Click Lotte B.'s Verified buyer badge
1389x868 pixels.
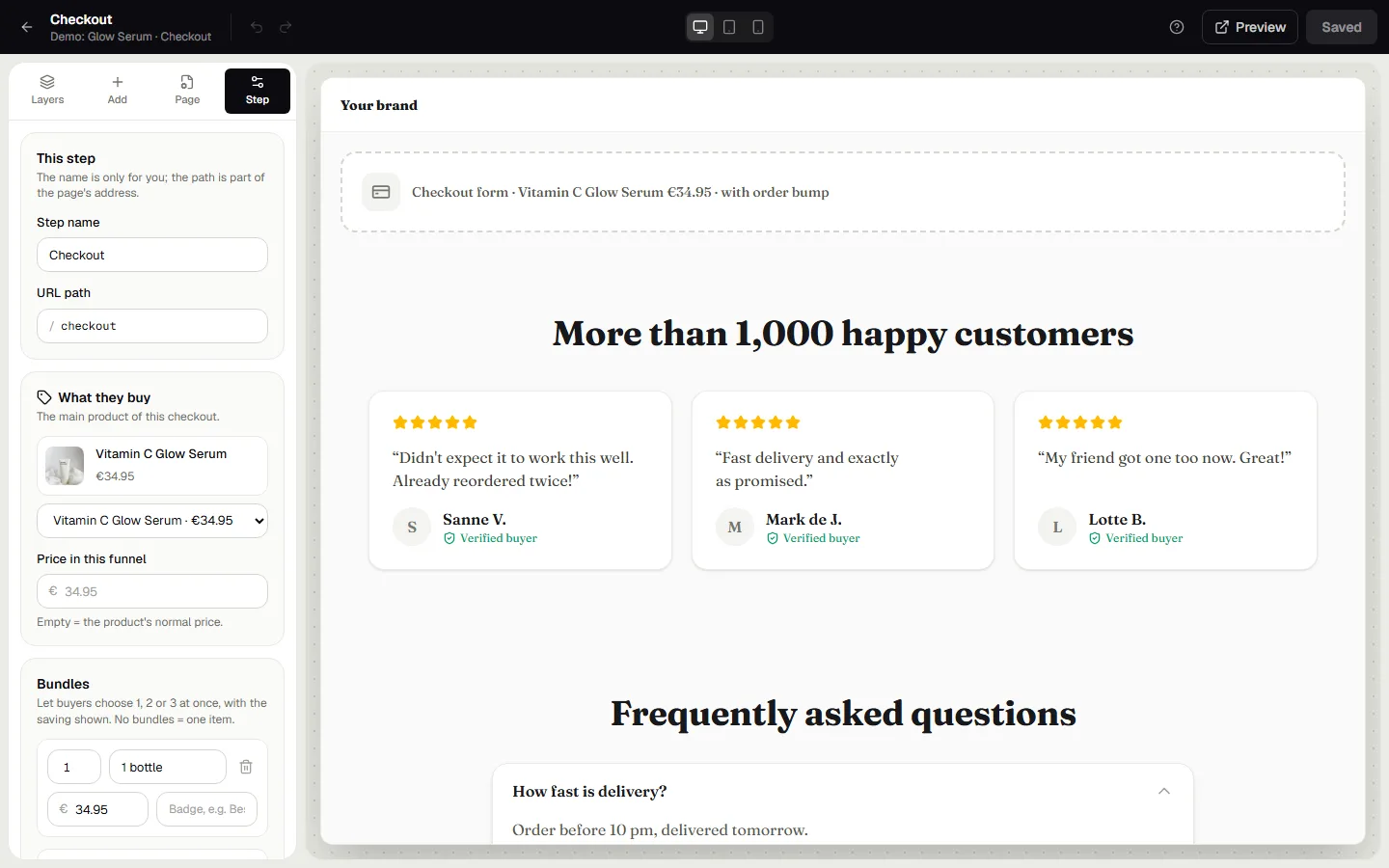click(1136, 538)
